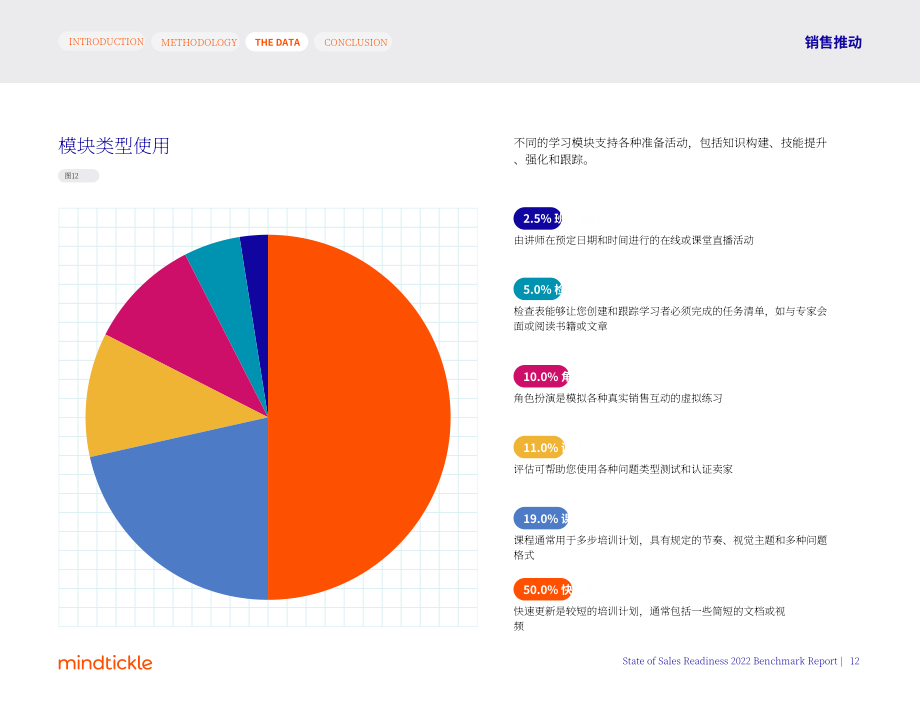The image size is (920, 711).
Task: Click the description starting 快速更新是较短
Action: pos(650,618)
